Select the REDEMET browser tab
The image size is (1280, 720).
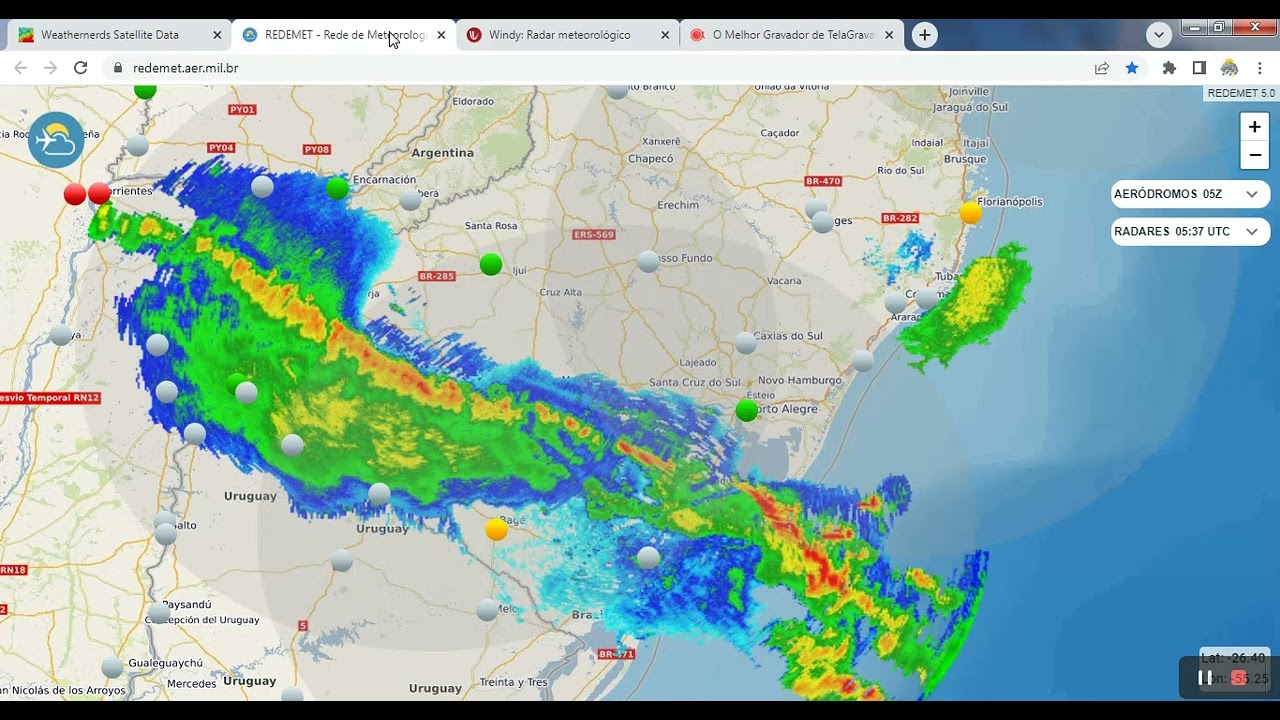[x=344, y=35]
